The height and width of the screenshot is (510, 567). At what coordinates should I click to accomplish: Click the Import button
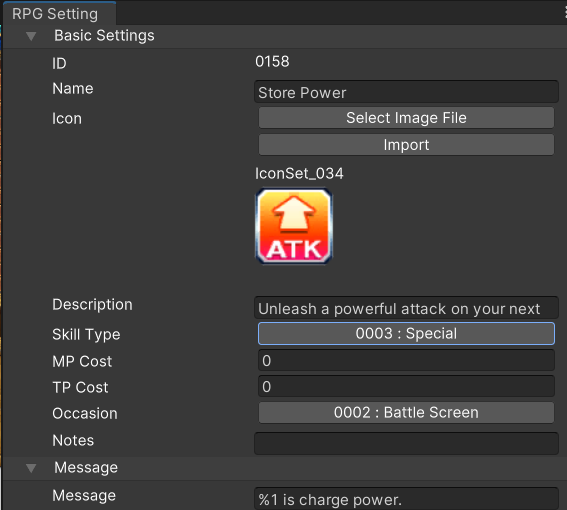[x=406, y=145]
